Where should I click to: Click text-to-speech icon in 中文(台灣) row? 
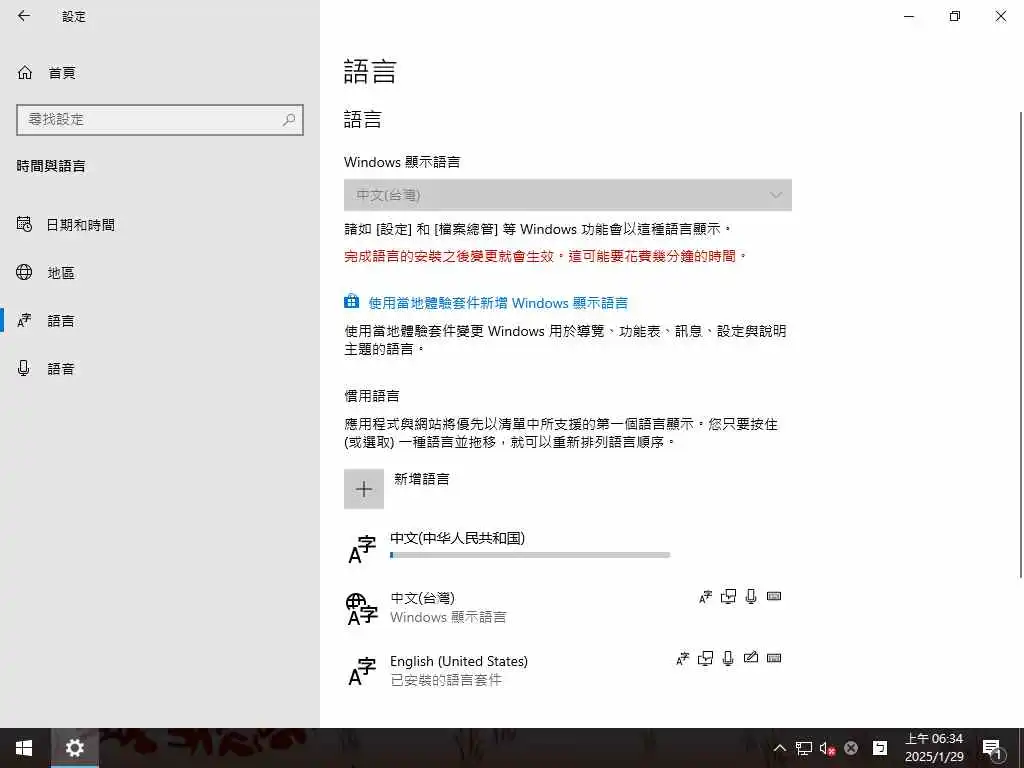(728, 596)
